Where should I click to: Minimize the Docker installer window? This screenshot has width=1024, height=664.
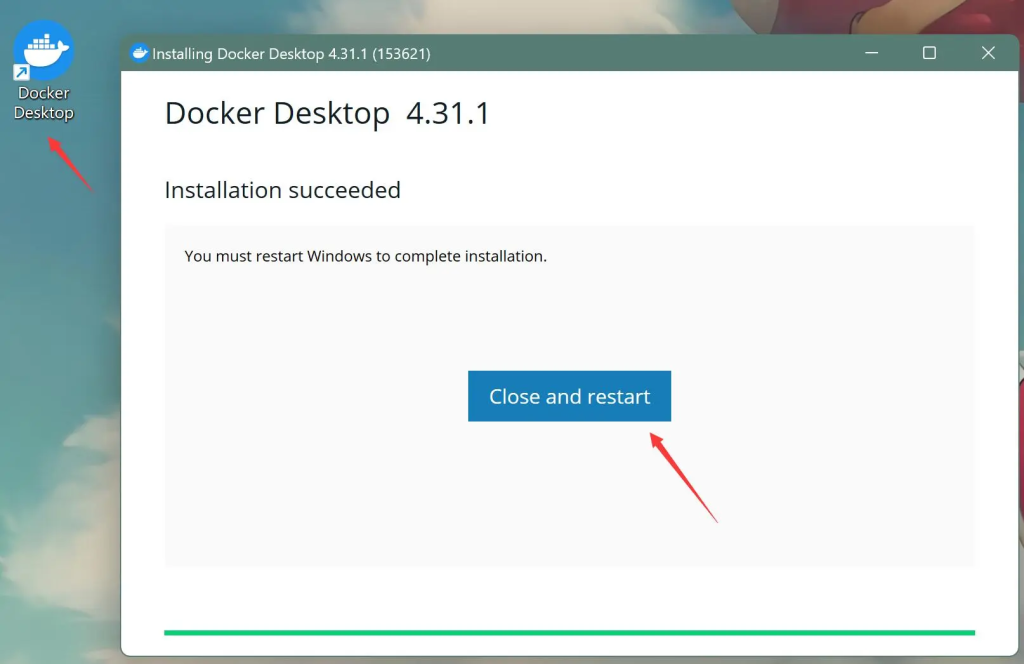click(871, 53)
